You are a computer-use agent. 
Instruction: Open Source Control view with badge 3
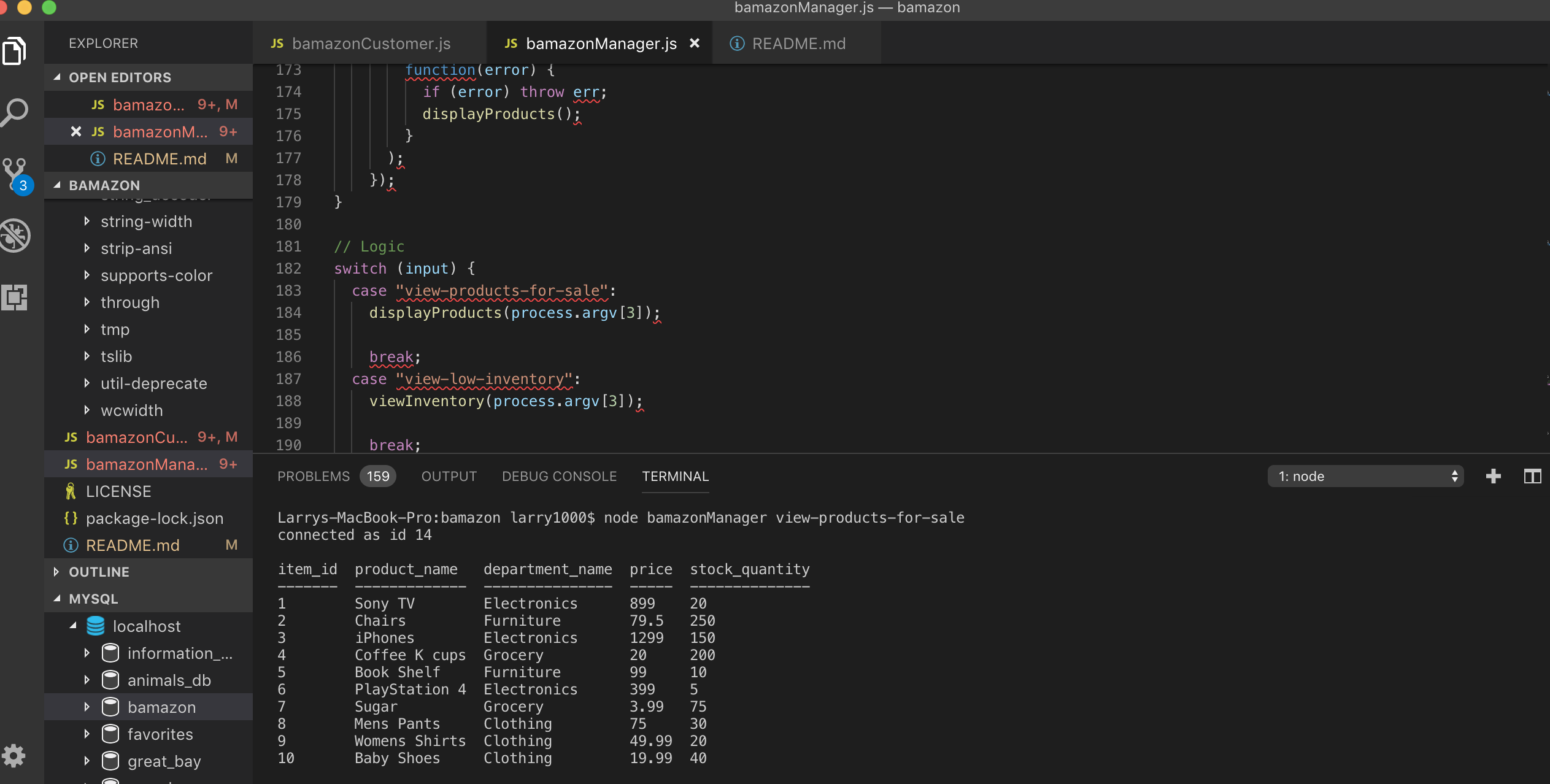point(15,174)
